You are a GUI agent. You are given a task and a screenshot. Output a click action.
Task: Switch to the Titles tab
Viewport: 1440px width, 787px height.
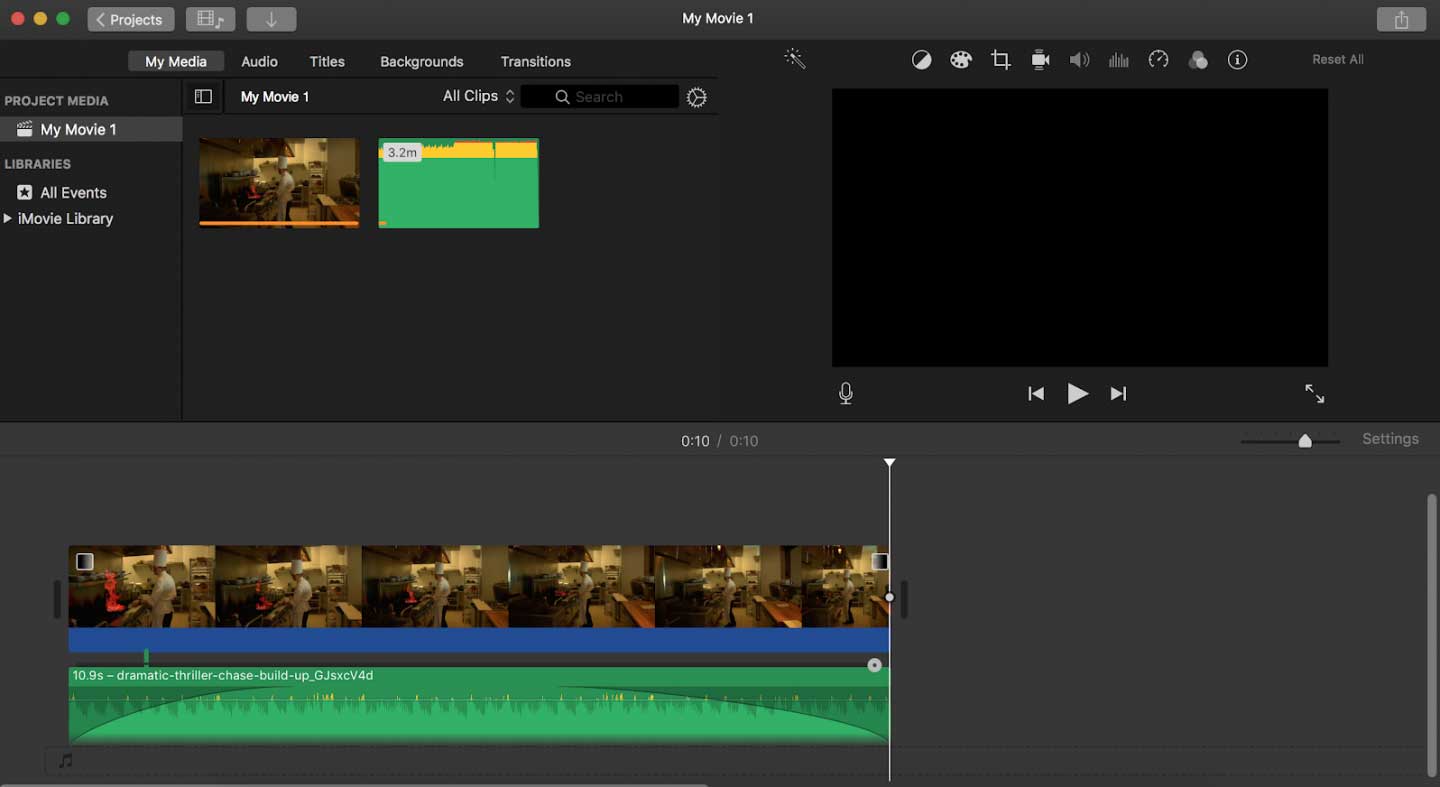pos(327,61)
